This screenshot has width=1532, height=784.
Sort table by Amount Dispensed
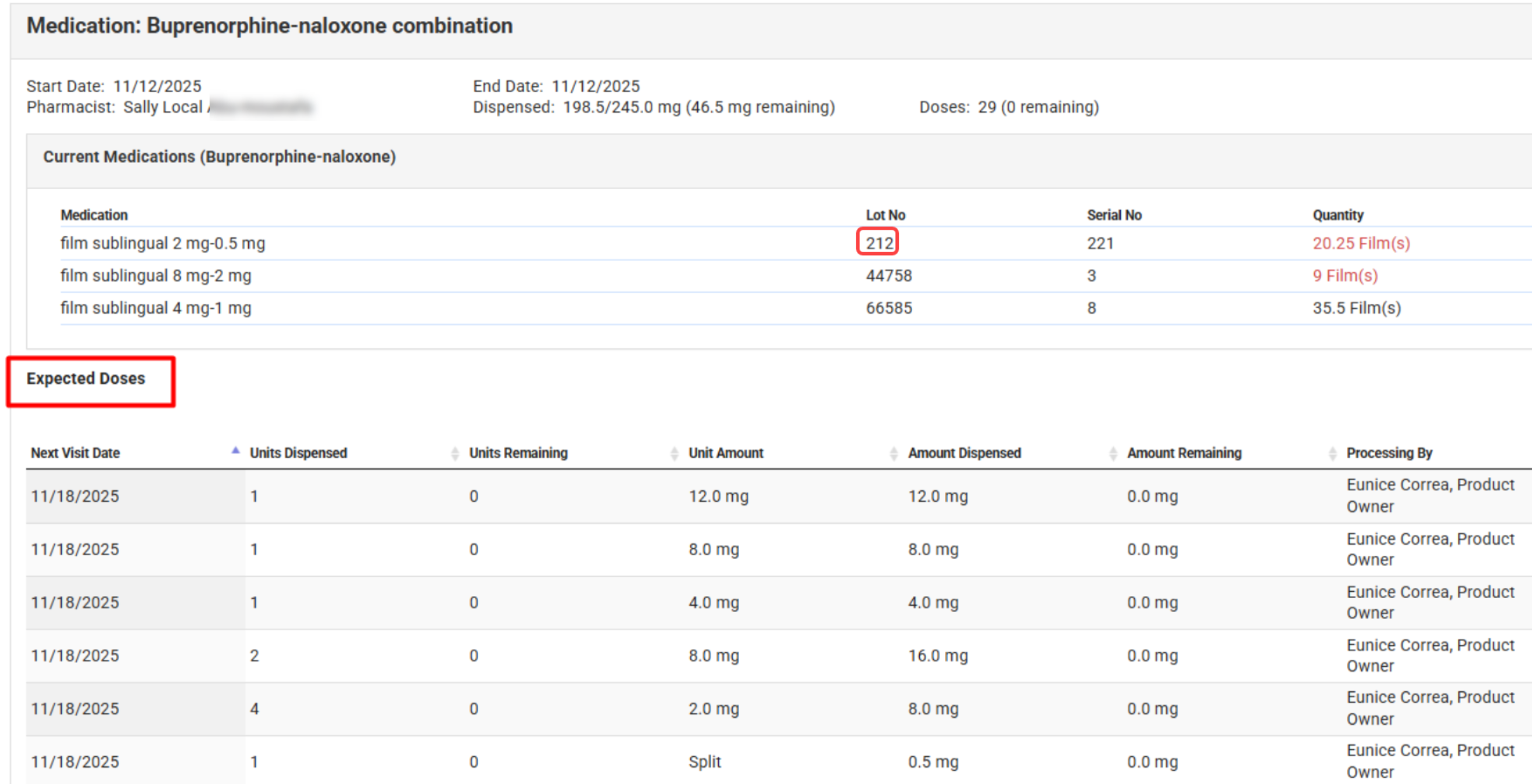[x=964, y=453]
